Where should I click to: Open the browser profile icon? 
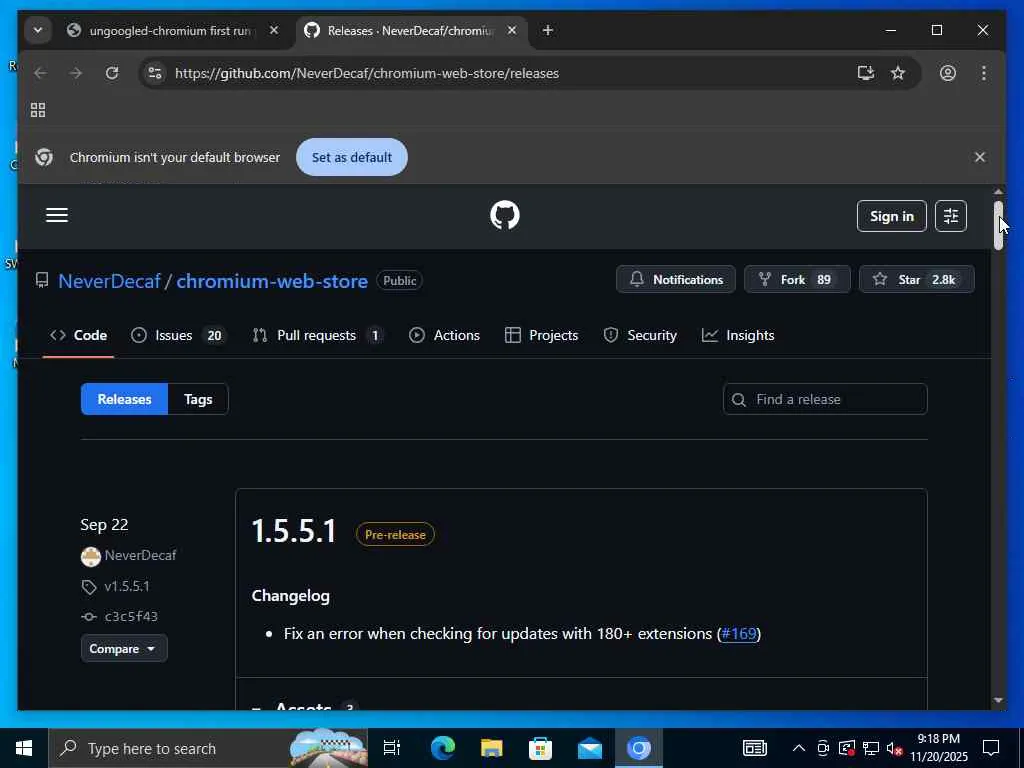click(x=948, y=73)
